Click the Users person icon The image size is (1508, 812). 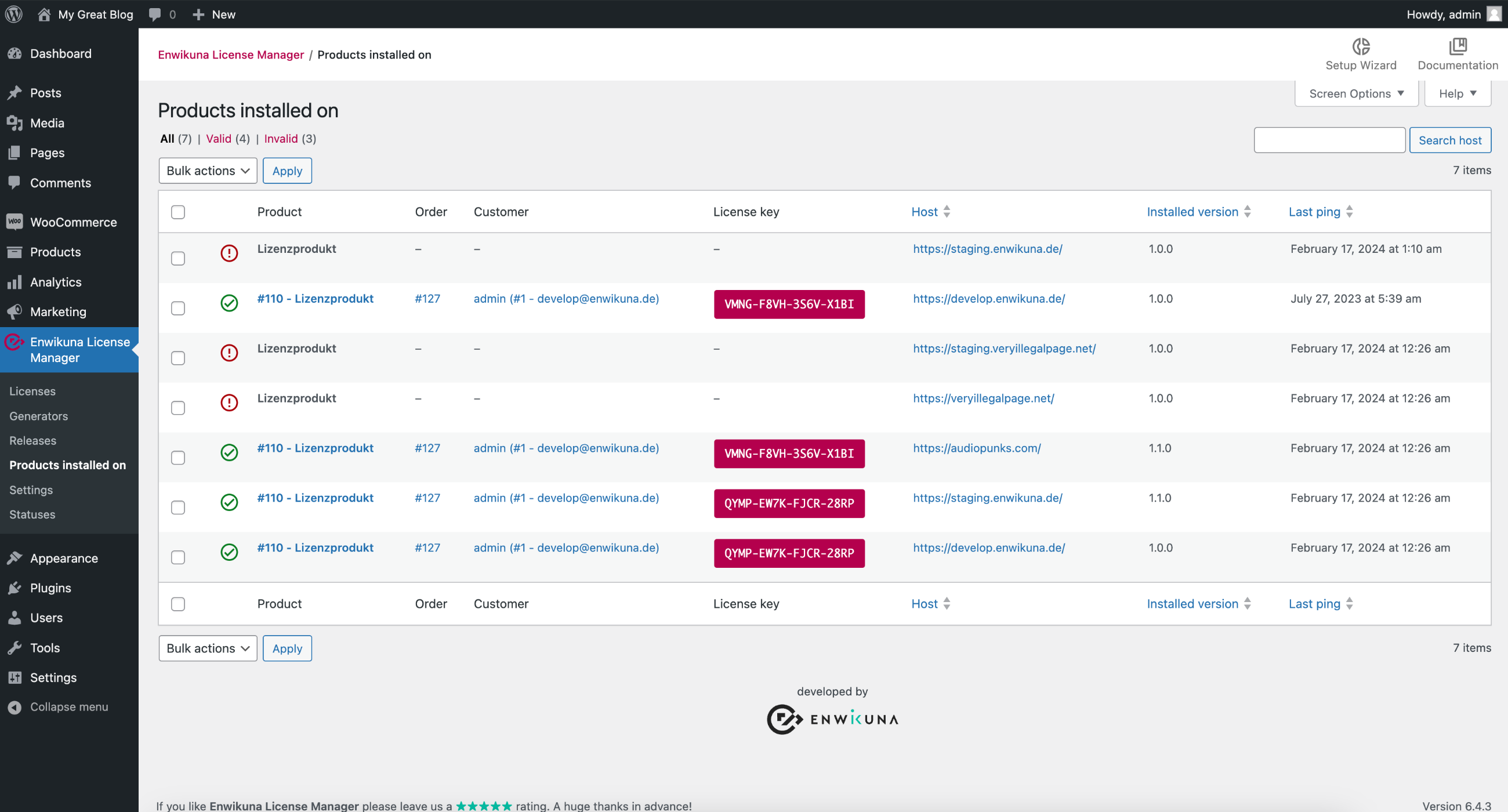coord(14,618)
